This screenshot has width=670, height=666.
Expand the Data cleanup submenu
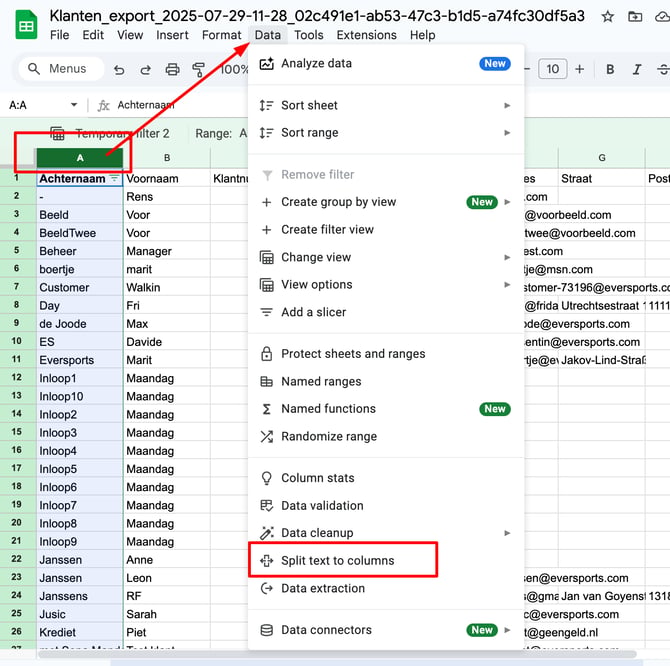pos(386,533)
